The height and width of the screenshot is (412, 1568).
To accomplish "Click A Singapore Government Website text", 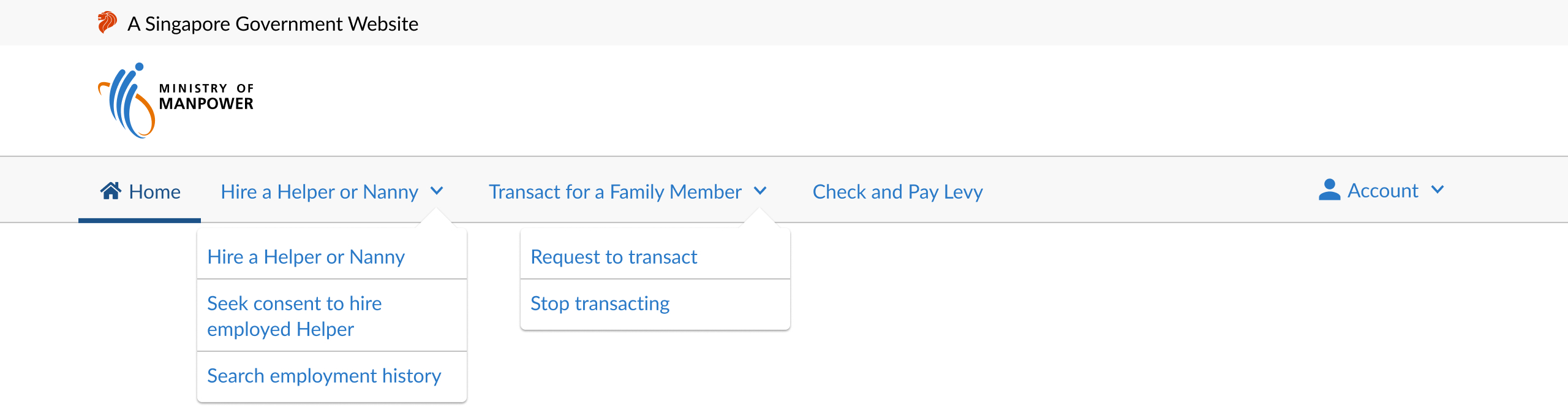I will coord(273,24).
